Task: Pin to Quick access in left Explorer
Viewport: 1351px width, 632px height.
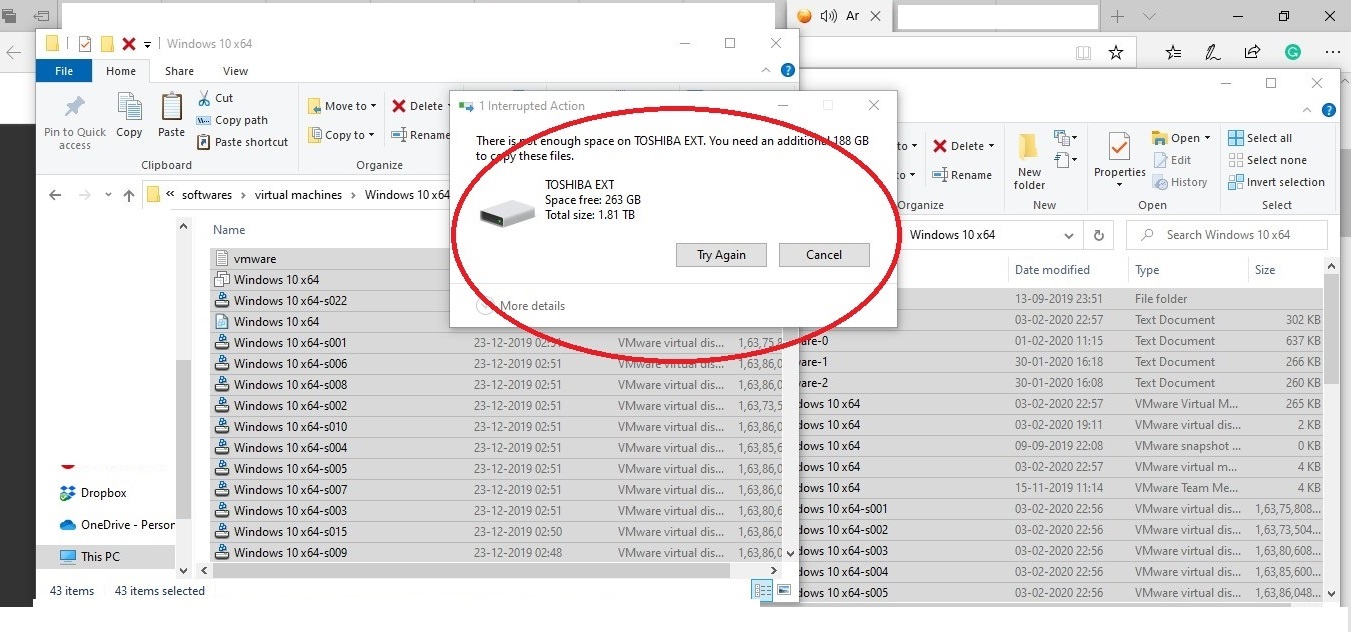Action: coord(74,122)
